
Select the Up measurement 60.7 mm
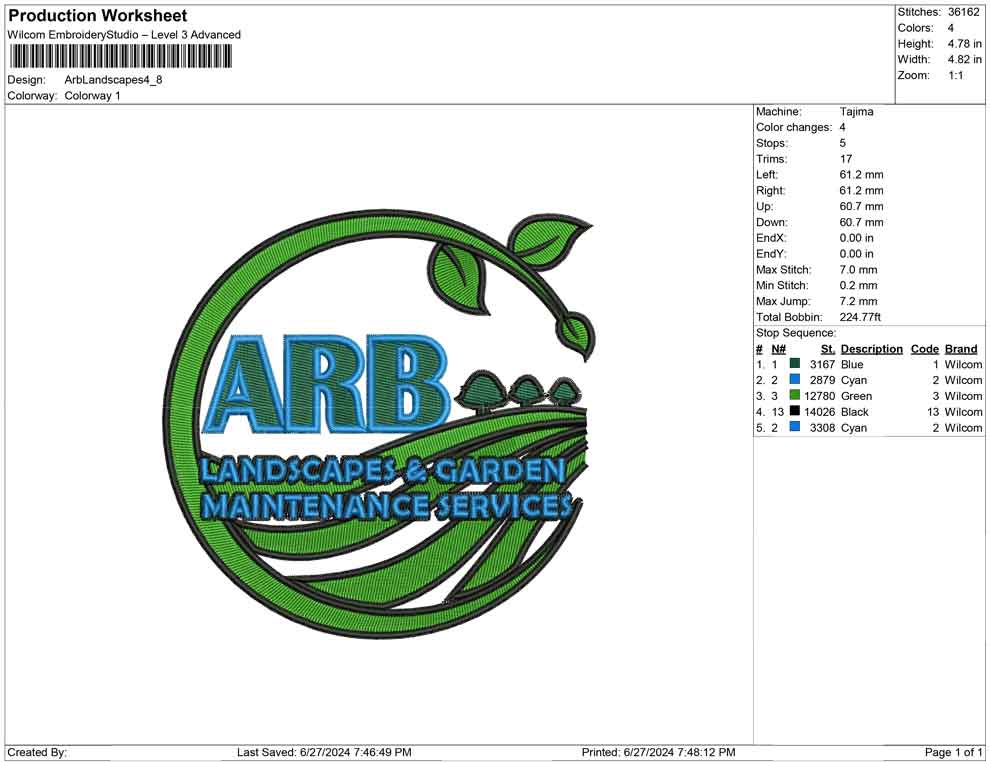point(861,206)
